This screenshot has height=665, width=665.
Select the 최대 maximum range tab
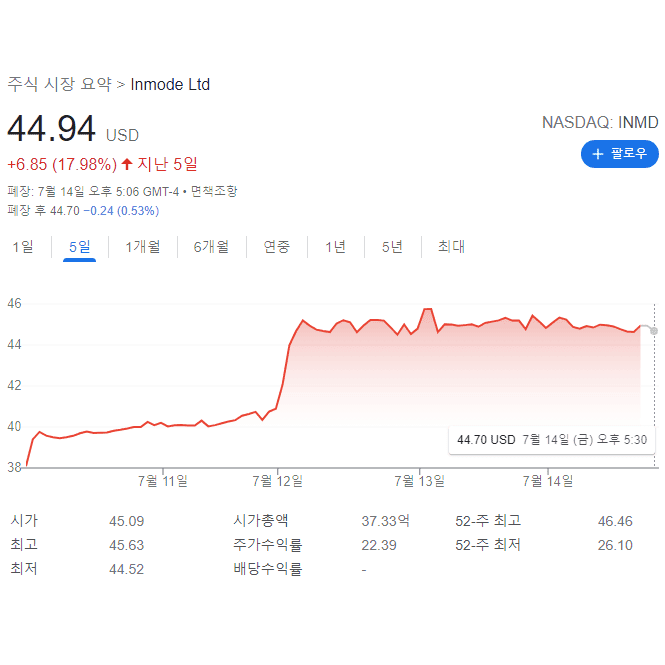[451, 246]
